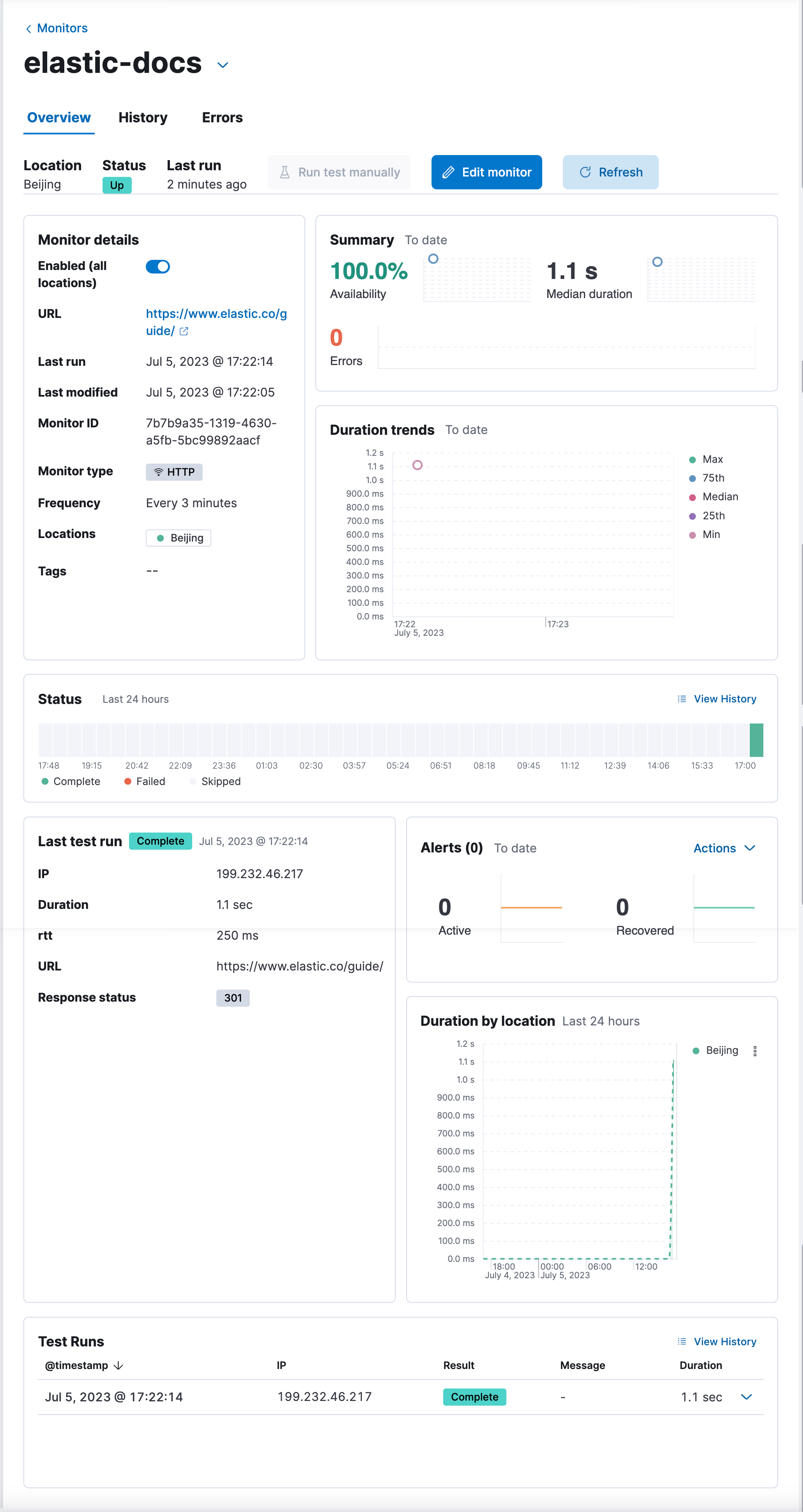The width and height of the screenshot is (803, 1512).
Task: Click the back chevron beside Monitors
Action: [28, 29]
